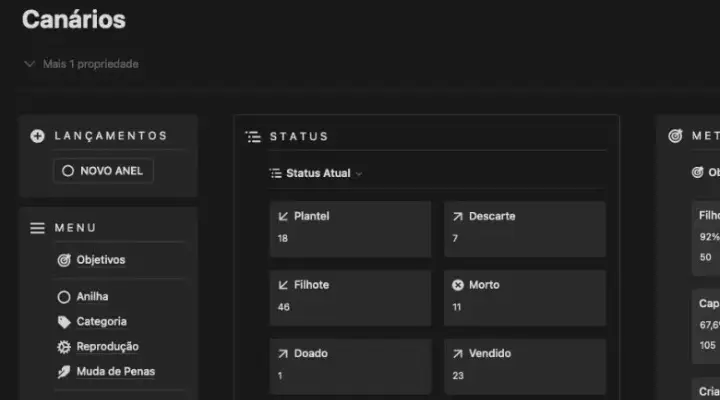Click the feather icon next to Muda de Penas
The image size is (720, 400).
coord(64,372)
